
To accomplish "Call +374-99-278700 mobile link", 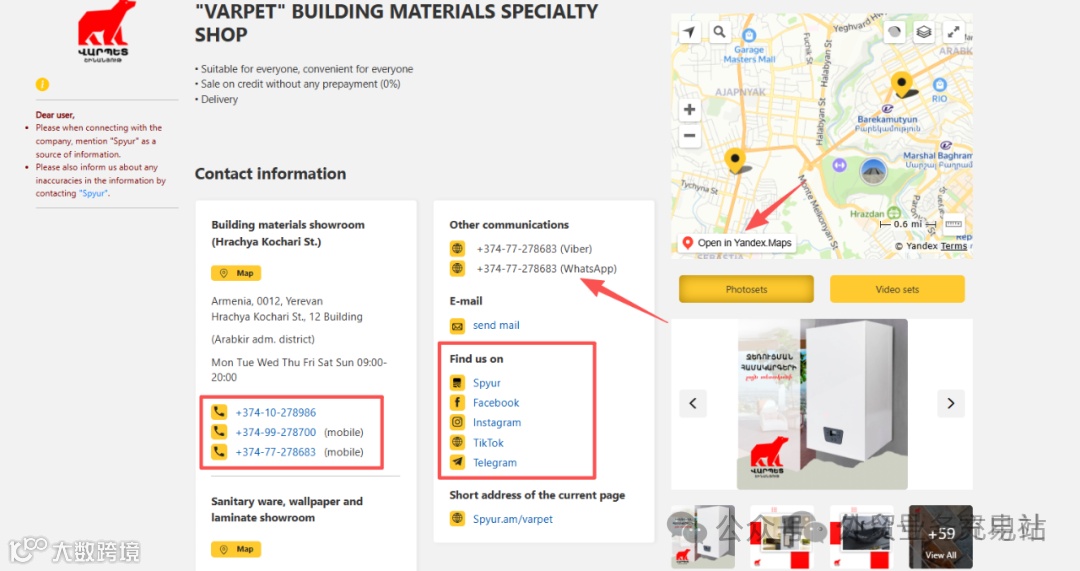I will point(276,433).
